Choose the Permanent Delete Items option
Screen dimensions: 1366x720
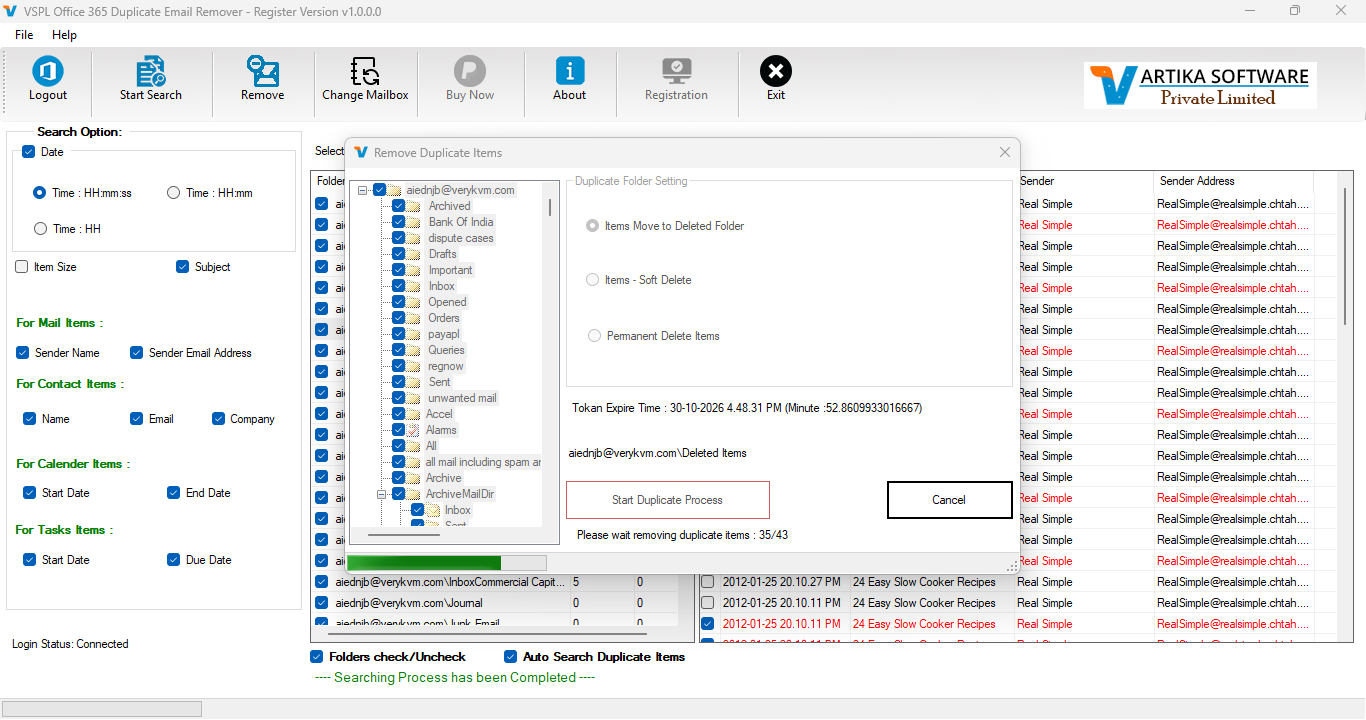pyautogui.click(x=594, y=336)
